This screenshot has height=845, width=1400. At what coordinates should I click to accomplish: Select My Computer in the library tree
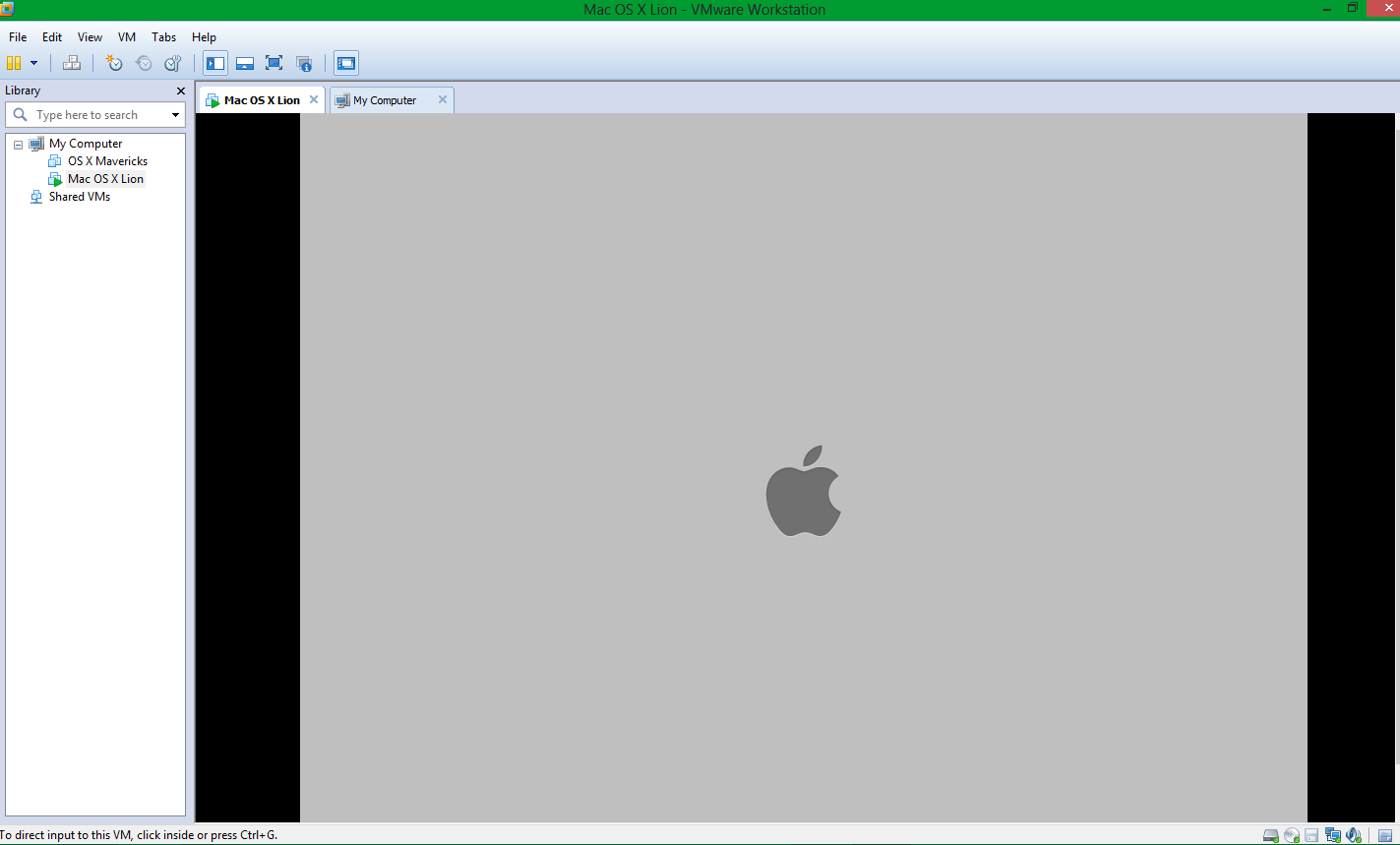[x=86, y=144]
